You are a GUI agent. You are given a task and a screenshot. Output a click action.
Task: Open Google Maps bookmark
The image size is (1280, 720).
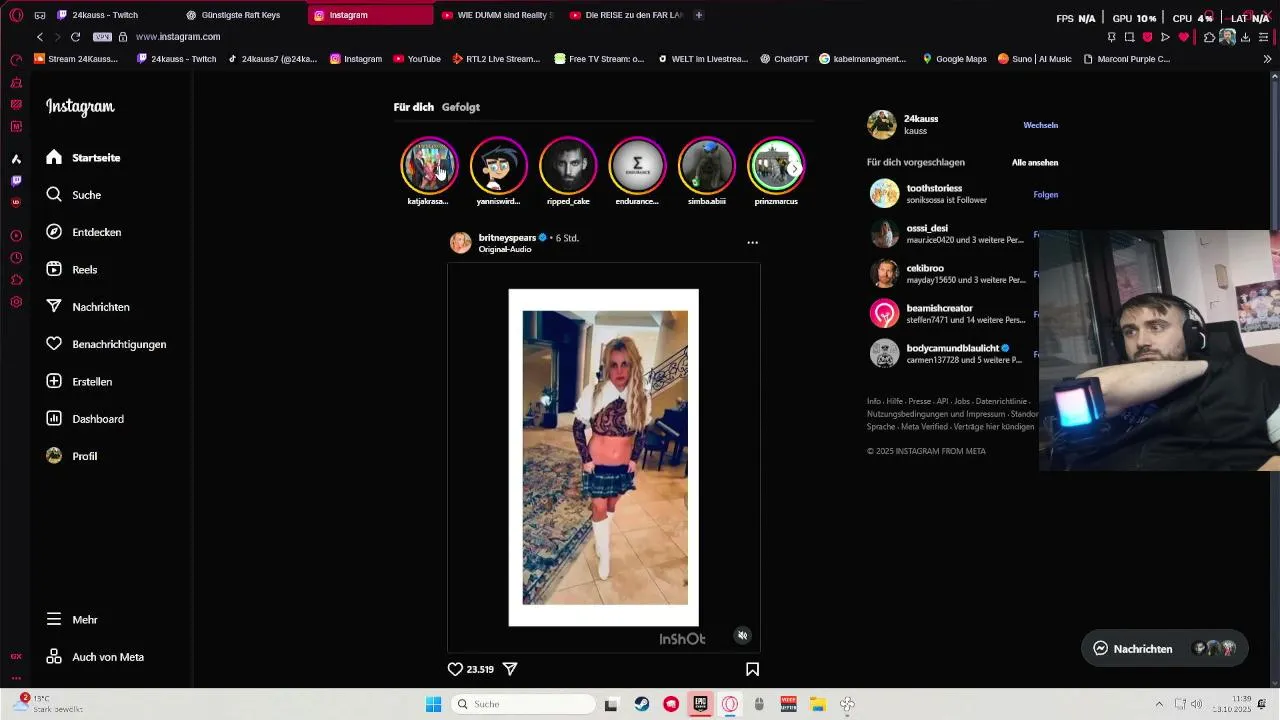[954, 59]
